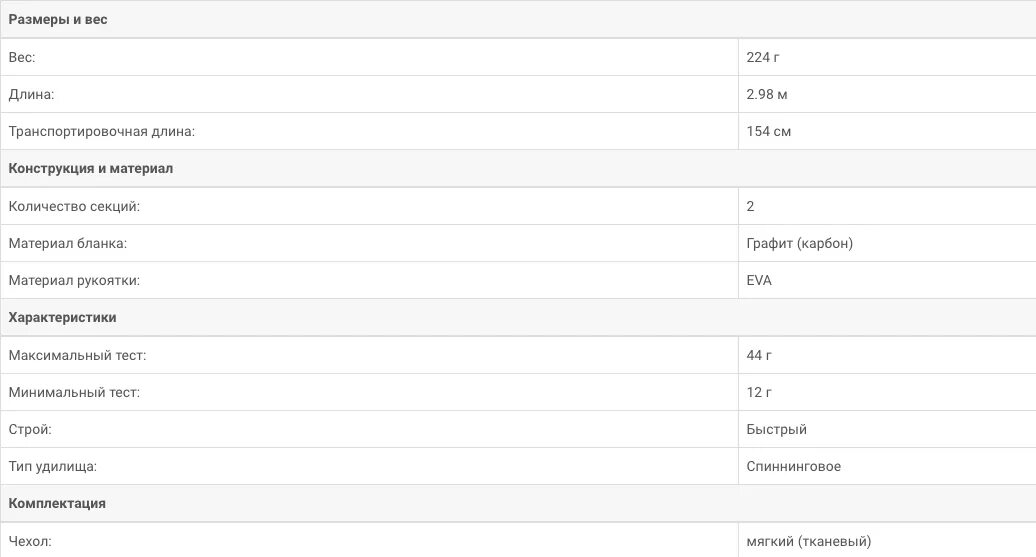Select the 'Максимальный тест:' label
The height and width of the screenshot is (557, 1036).
click(x=77, y=355)
